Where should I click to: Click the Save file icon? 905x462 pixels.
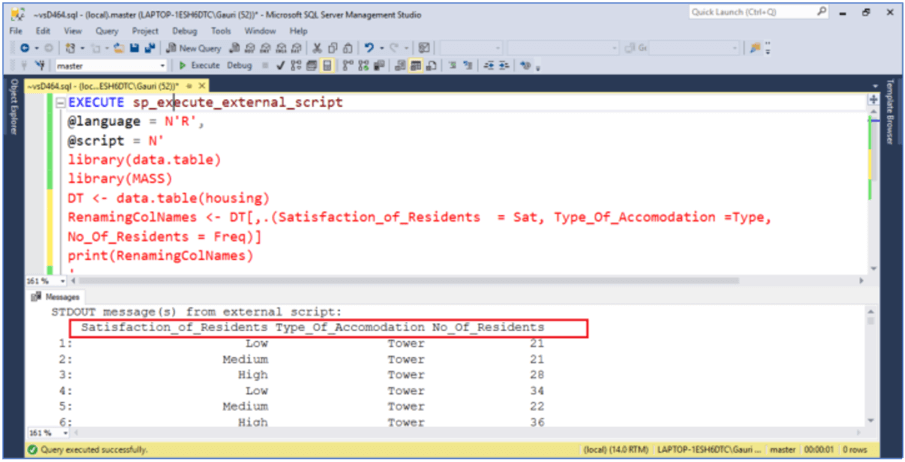134,48
